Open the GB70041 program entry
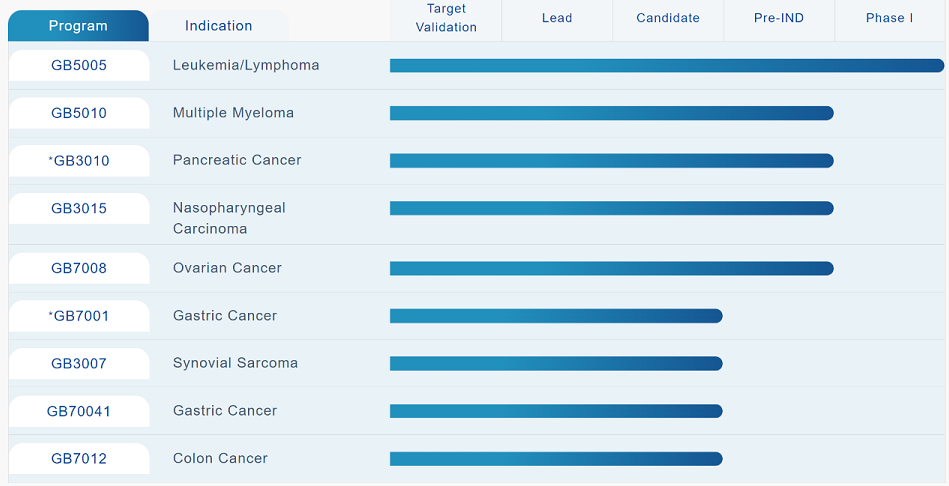 [x=79, y=412]
